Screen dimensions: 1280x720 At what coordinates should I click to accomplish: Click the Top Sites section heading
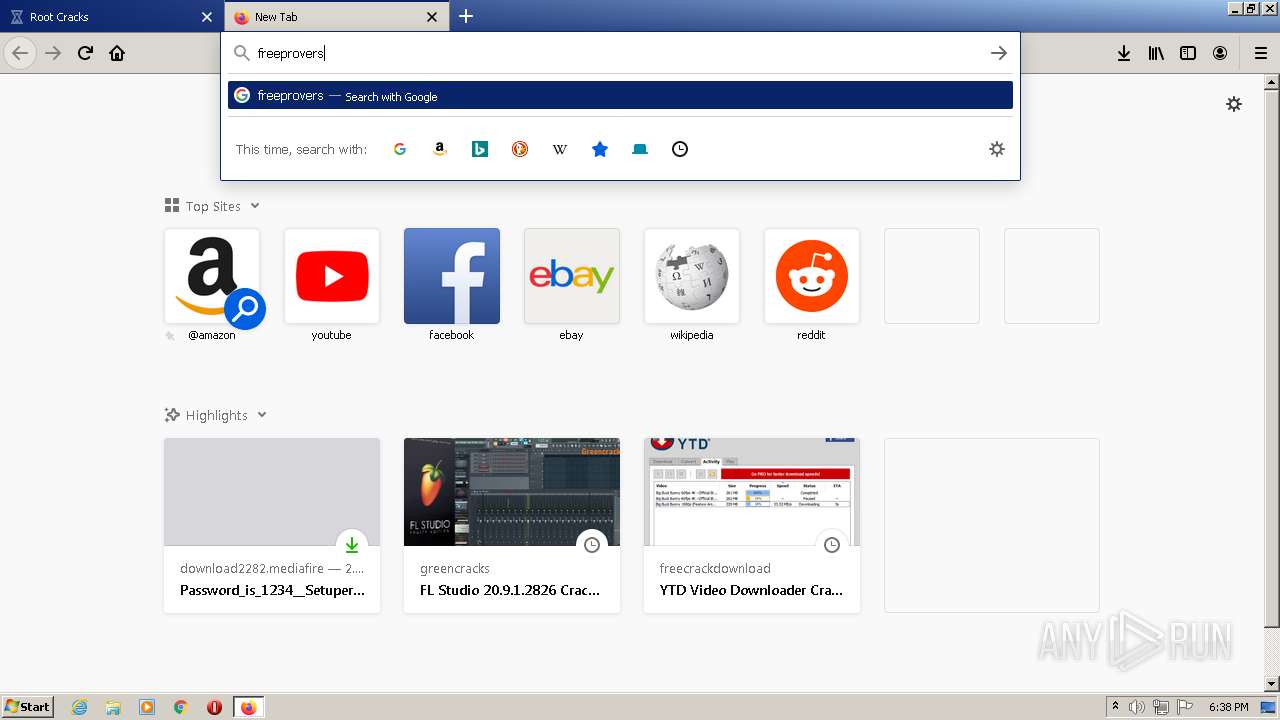click(x=213, y=206)
